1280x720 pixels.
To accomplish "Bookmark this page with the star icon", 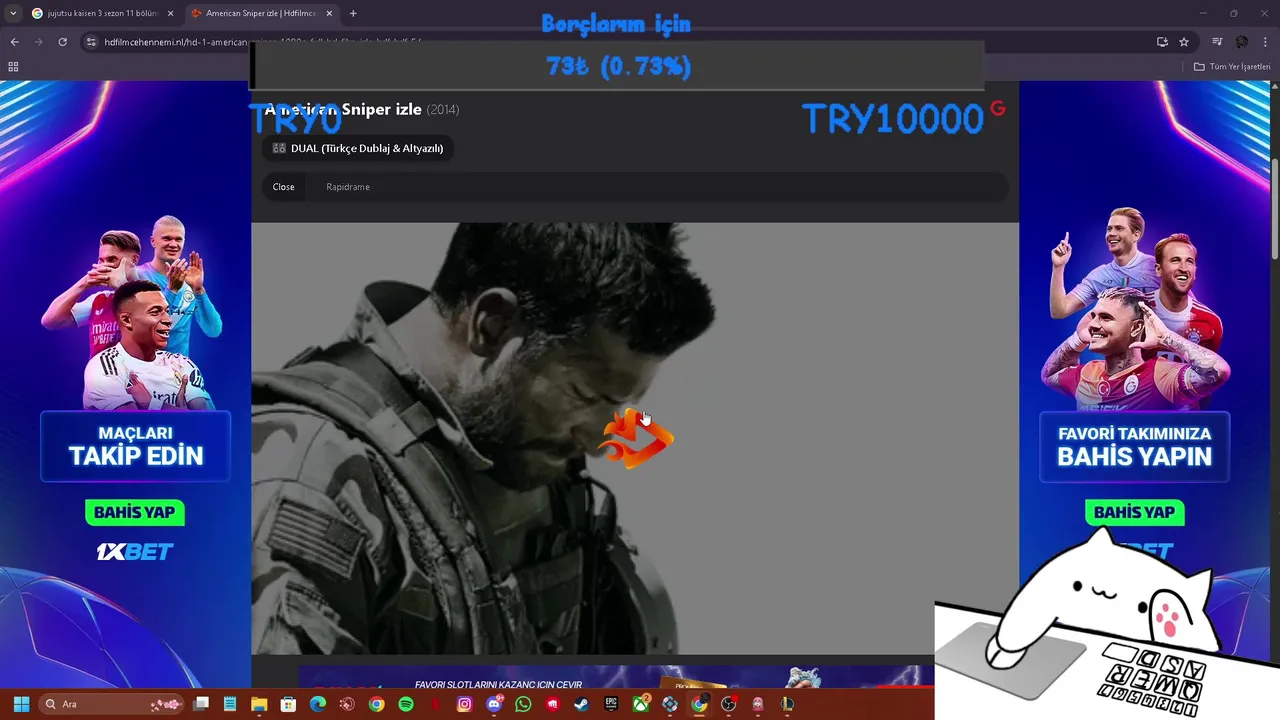I will click(x=1184, y=42).
